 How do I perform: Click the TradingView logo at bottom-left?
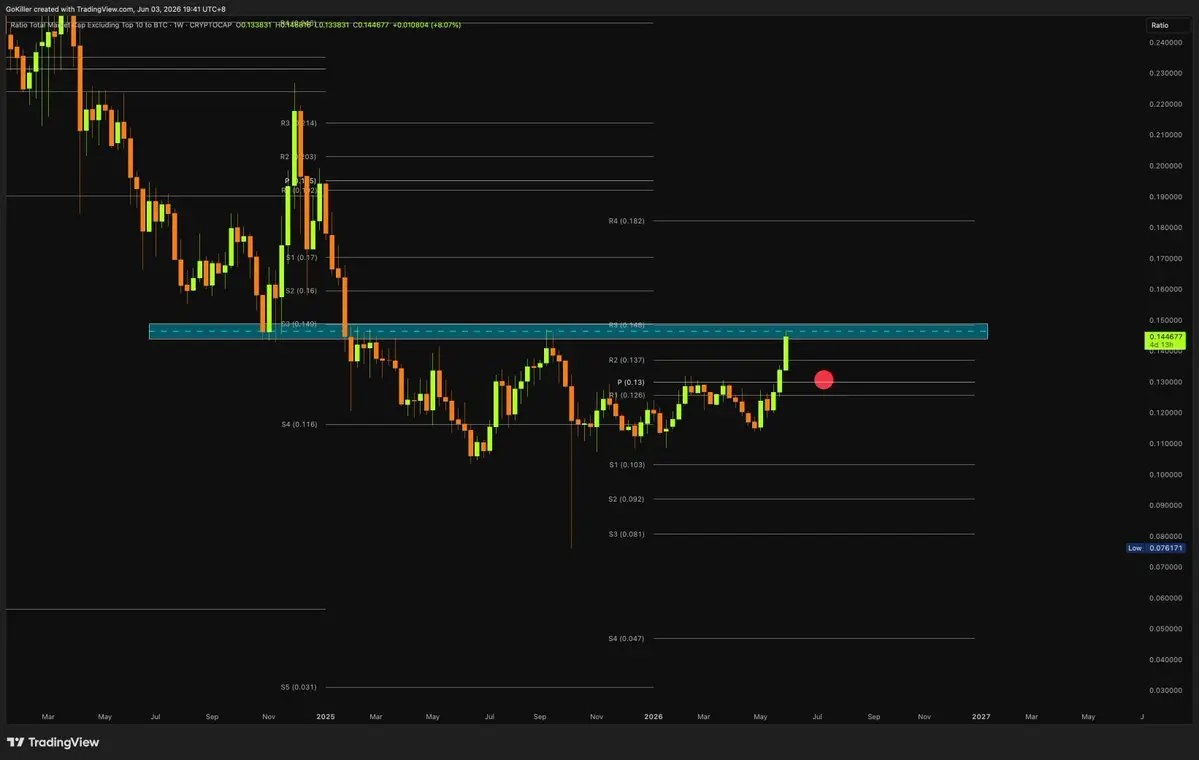[x=53, y=742]
